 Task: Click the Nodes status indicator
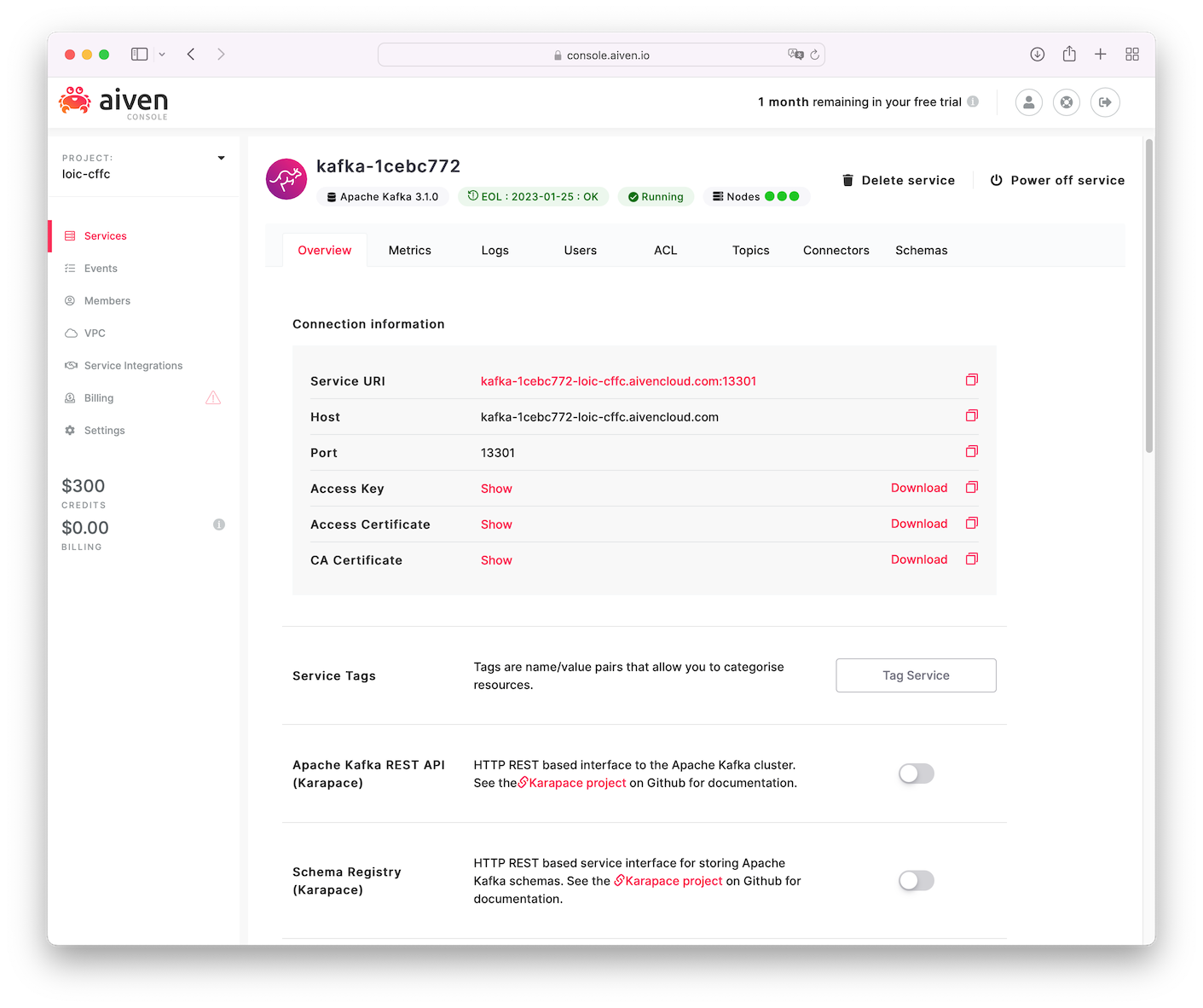coord(756,197)
